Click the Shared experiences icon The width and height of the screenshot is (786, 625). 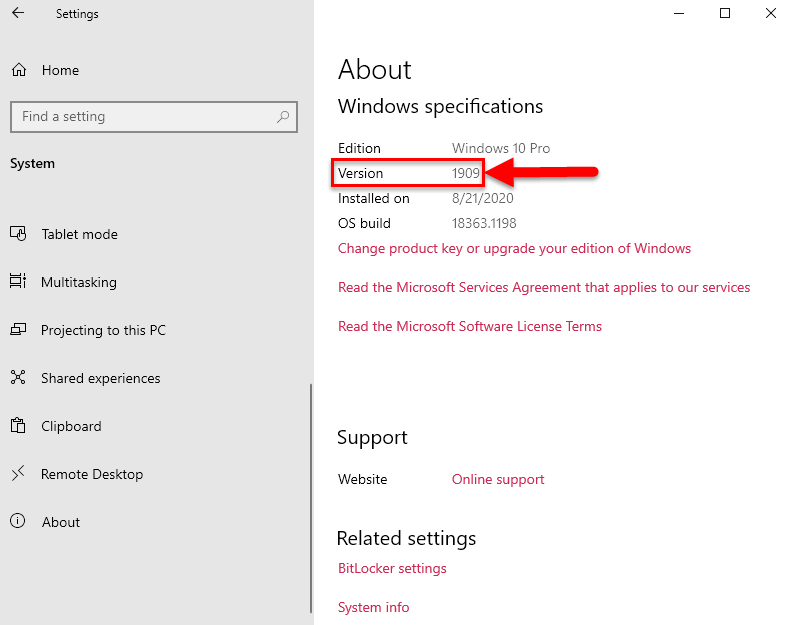18,378
